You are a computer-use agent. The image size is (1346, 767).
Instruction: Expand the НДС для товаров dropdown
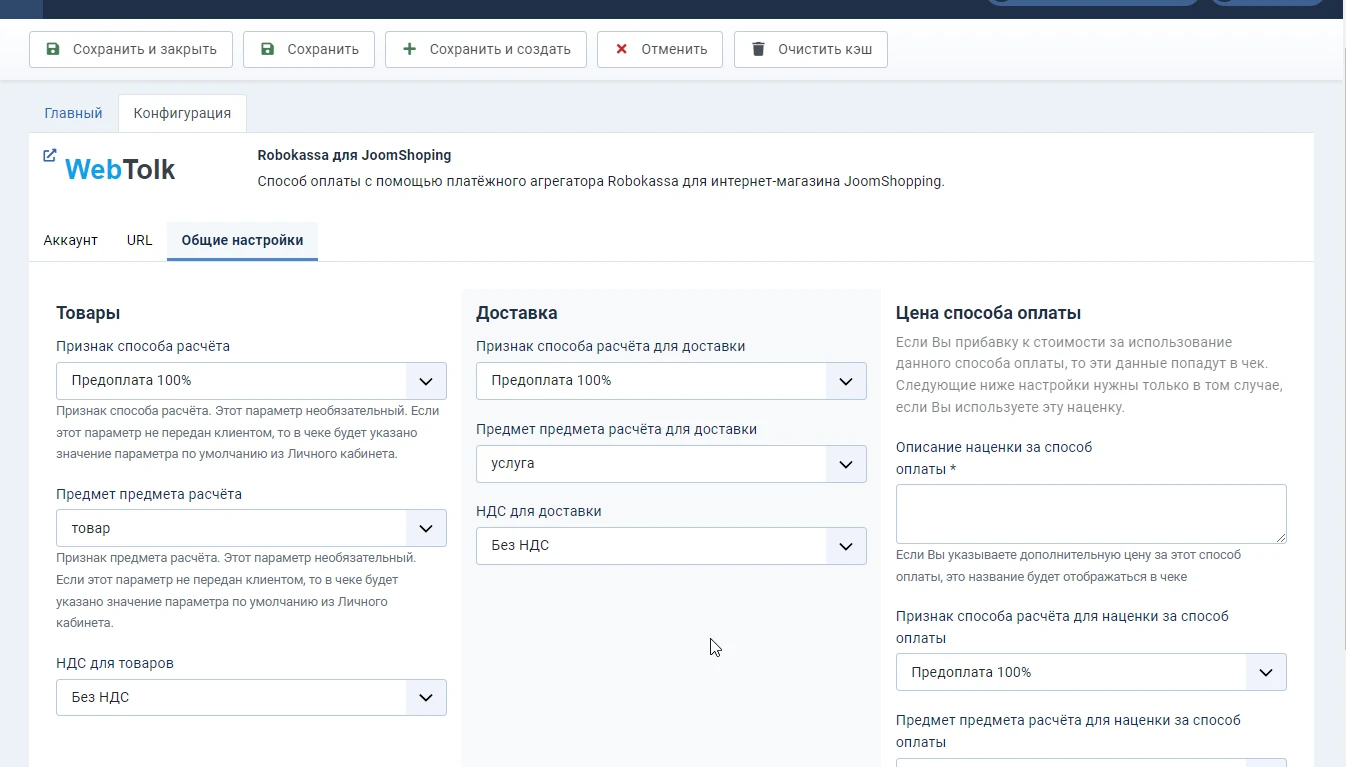[x=251, y=698]
